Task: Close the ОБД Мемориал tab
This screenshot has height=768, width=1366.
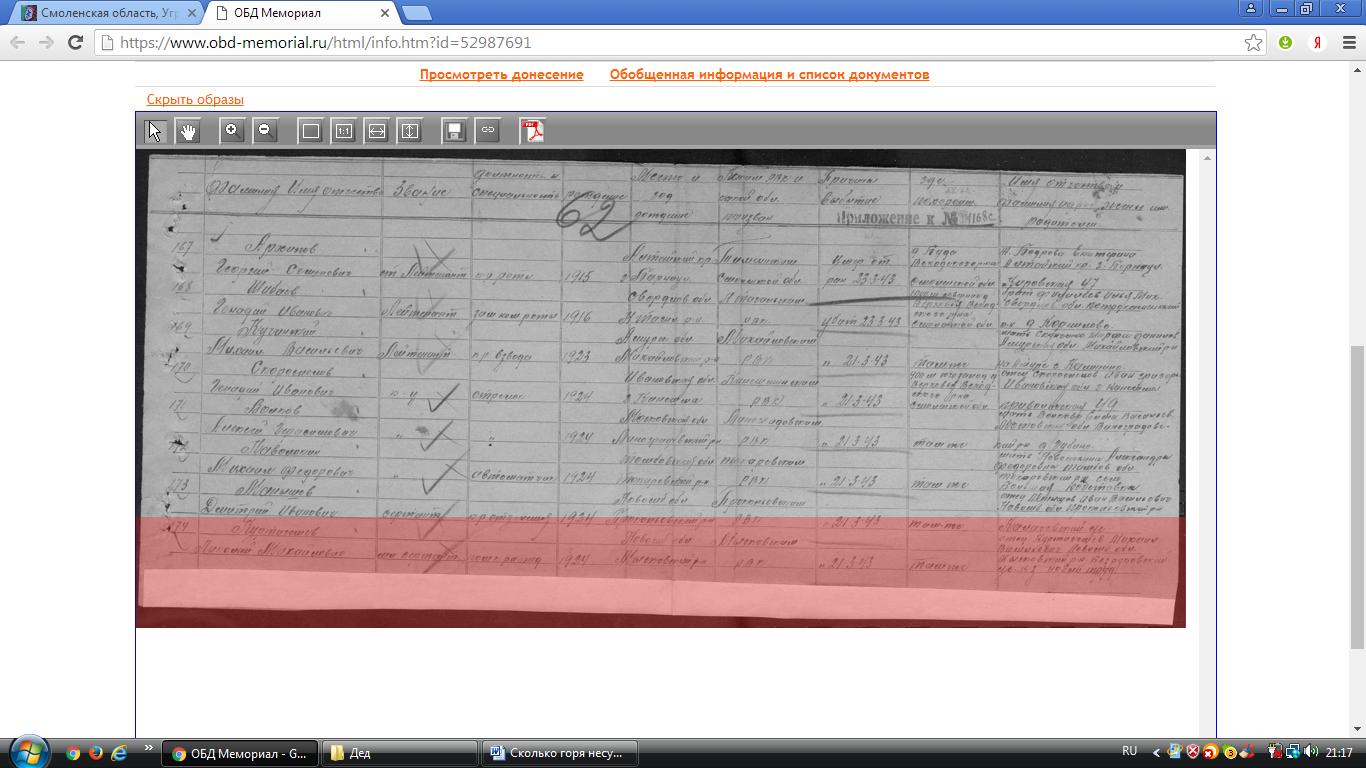Action: 385,13
